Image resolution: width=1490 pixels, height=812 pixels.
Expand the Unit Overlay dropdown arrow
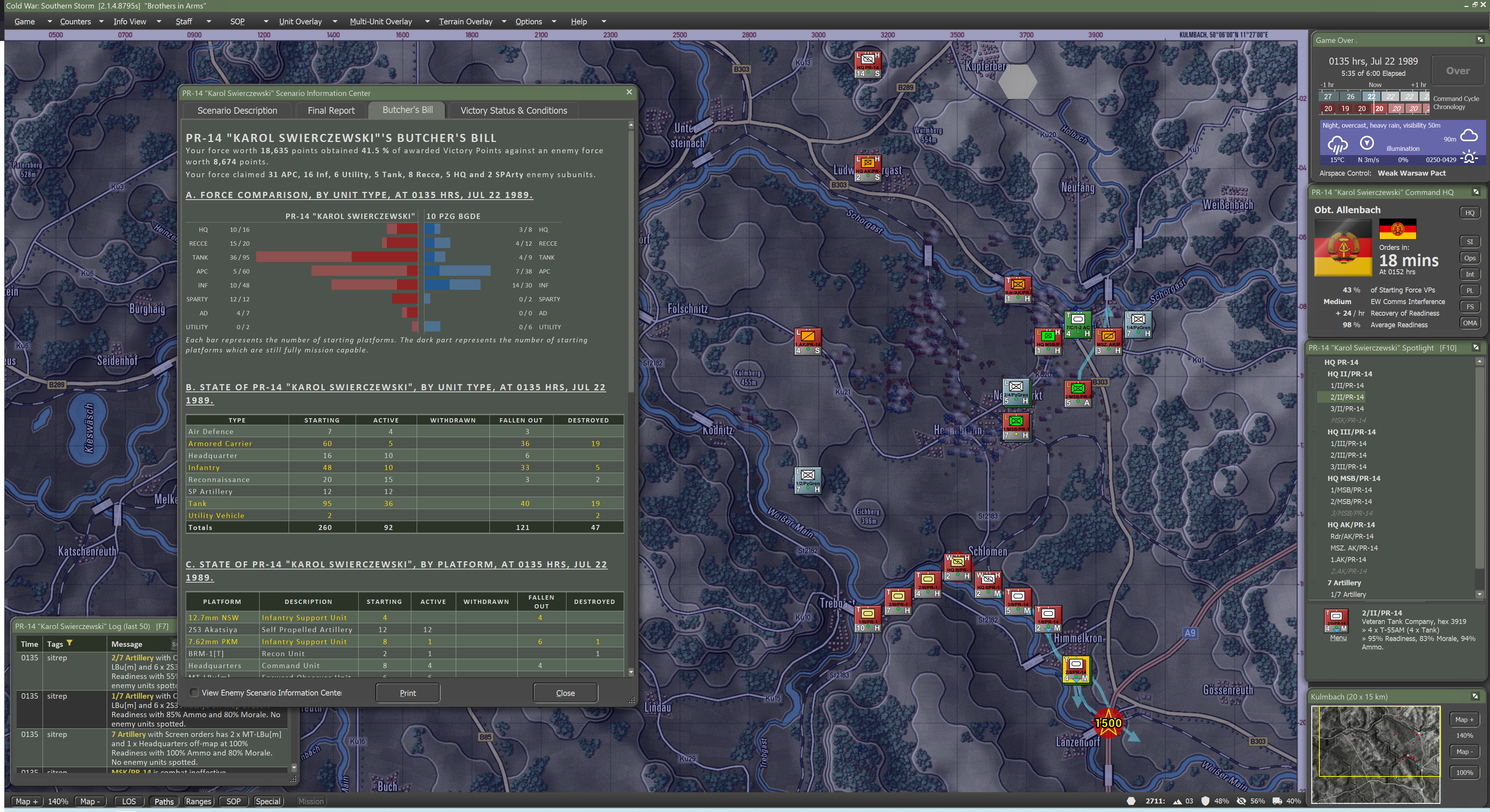pos(334,21)
